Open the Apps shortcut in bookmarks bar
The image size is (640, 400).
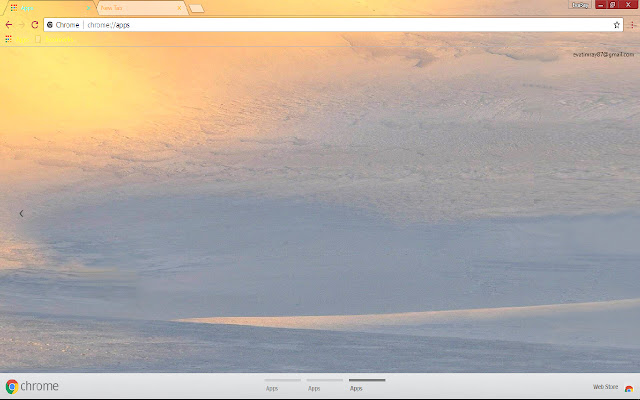tap(17, 39)
